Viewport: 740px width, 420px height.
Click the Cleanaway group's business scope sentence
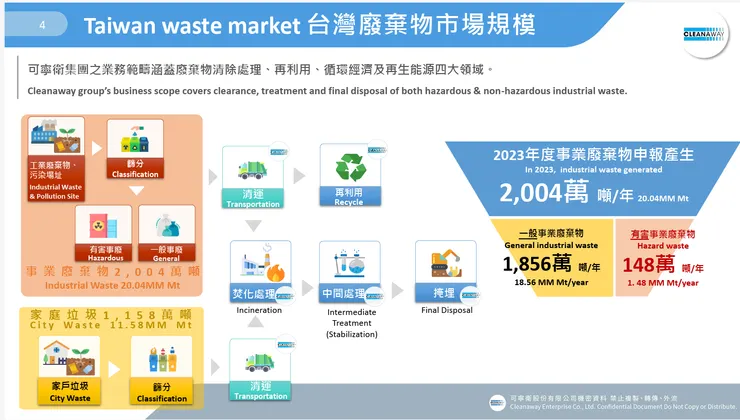[327, 91]
